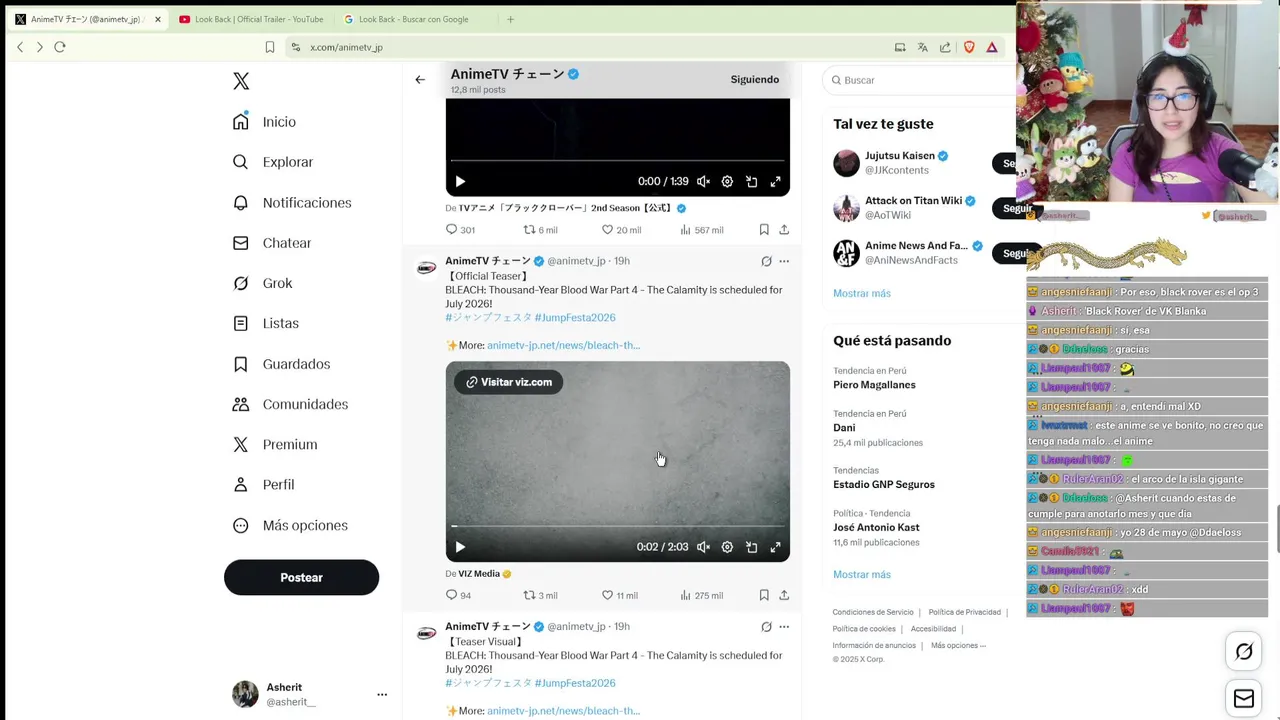Click the X logo in the sidebar
This screenshot has width=1280, height=720.
241,81
